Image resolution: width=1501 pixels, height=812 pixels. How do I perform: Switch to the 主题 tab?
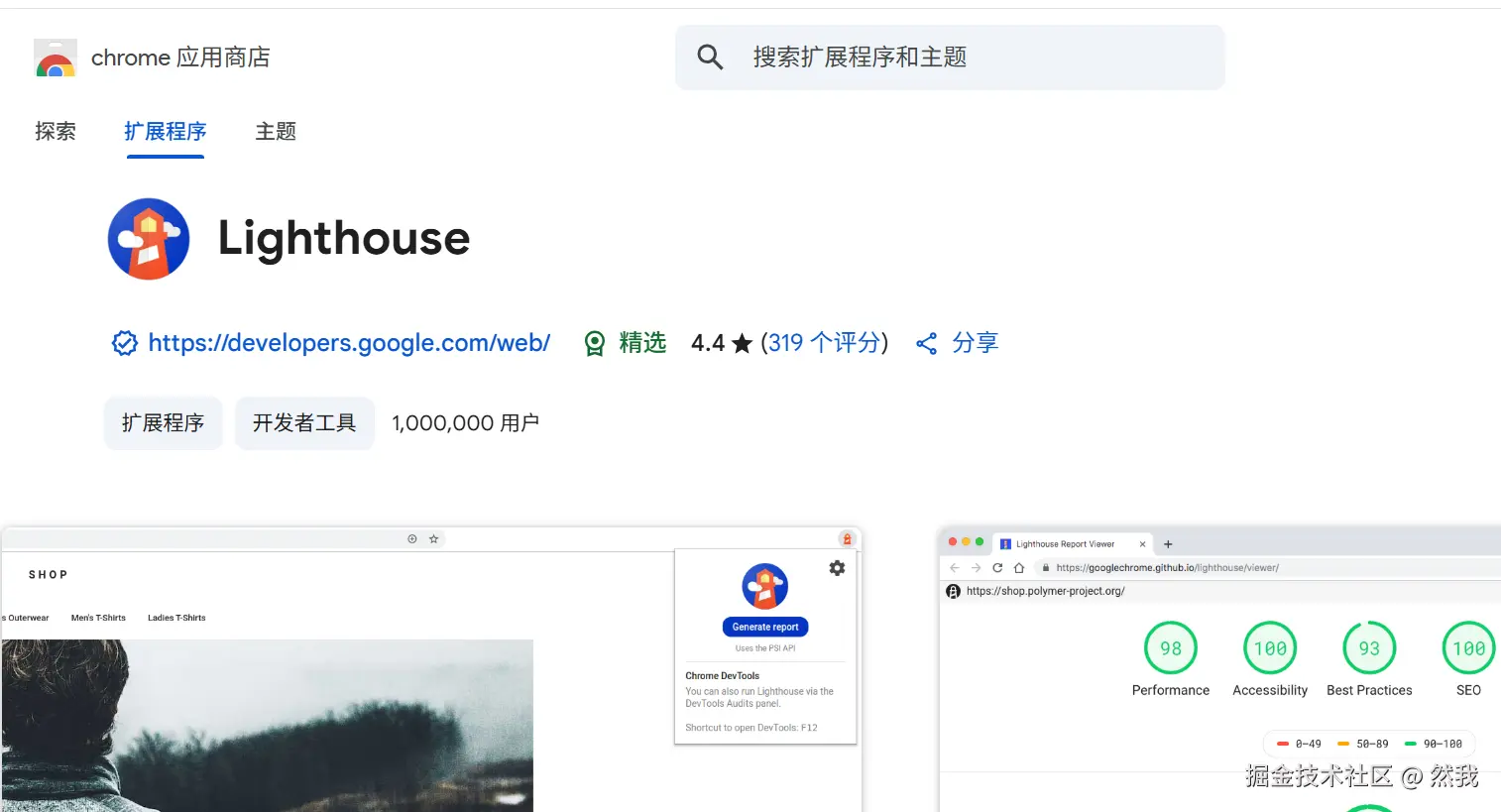(276, 131)
